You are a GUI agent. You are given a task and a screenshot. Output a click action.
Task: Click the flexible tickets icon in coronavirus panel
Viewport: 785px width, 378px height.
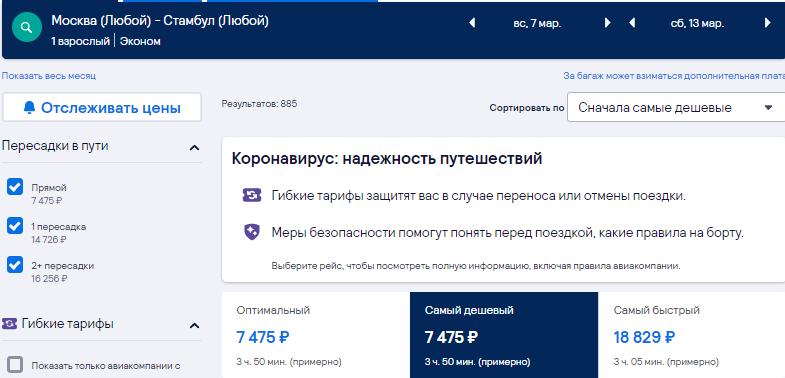(252, 195)
